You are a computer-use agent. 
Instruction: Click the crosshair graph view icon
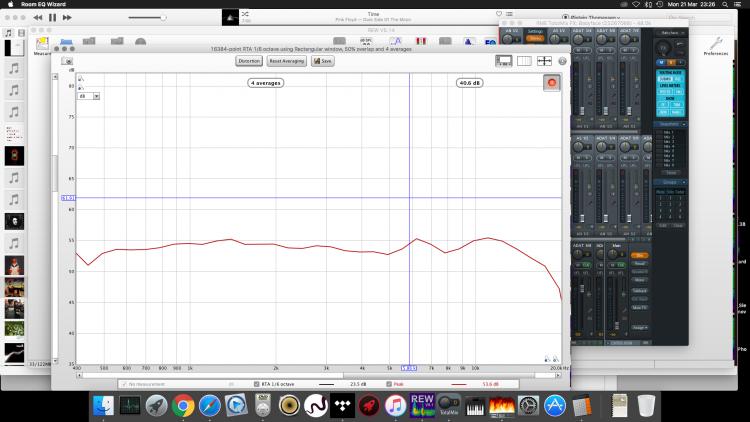pos(544,61)
